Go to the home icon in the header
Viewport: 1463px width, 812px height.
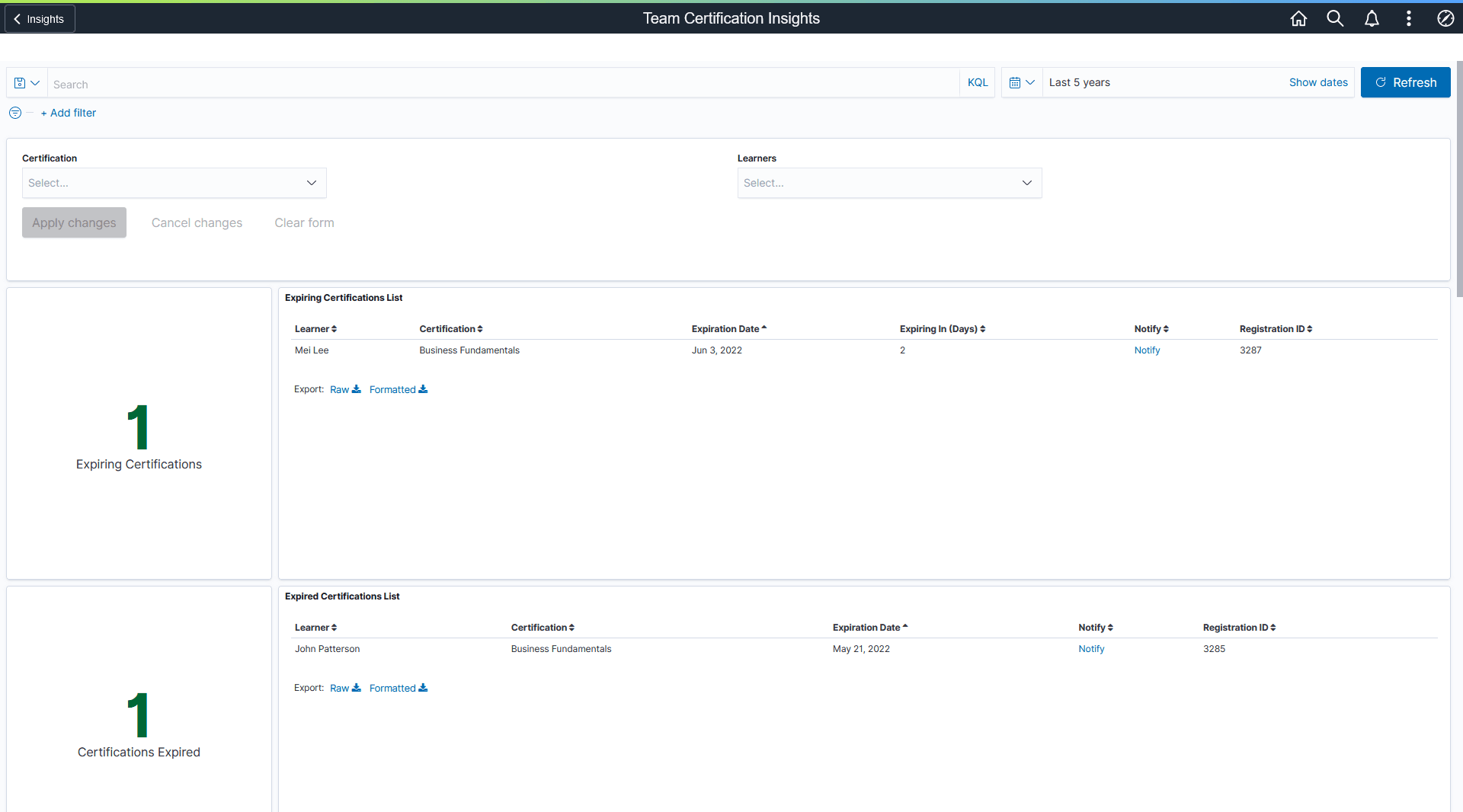point(1298,18)
